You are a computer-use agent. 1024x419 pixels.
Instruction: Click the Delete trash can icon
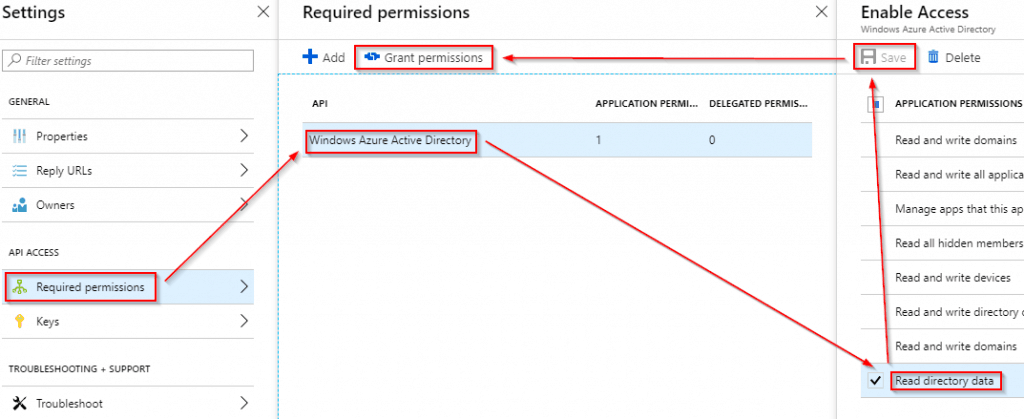[933, 57]
